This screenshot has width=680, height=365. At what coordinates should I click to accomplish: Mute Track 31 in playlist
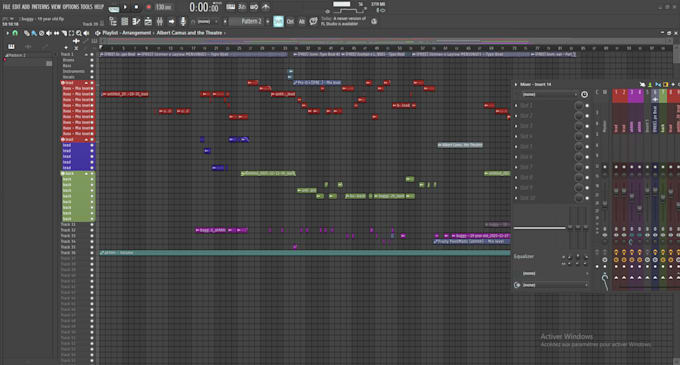(x=92, y=225)
